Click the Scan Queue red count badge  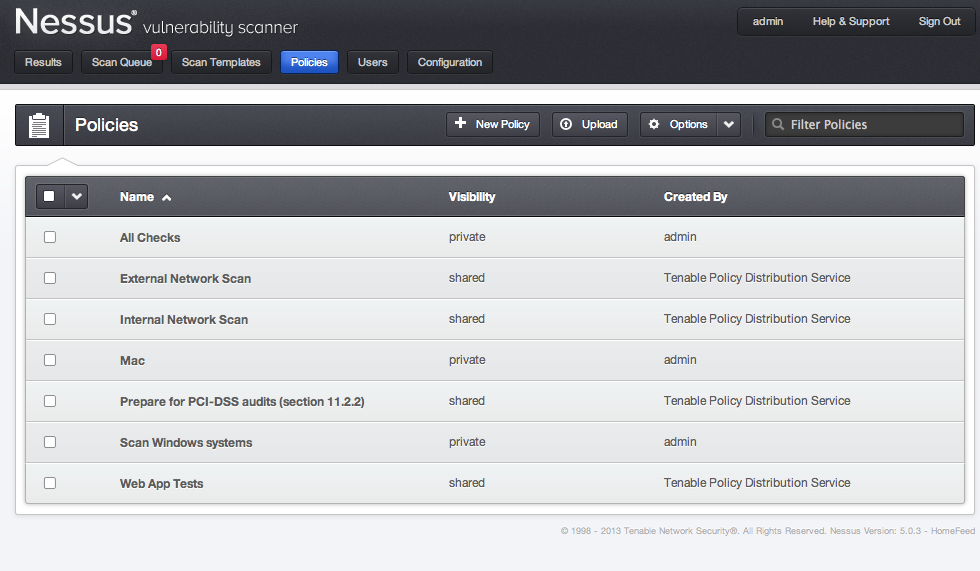[159, 52]
